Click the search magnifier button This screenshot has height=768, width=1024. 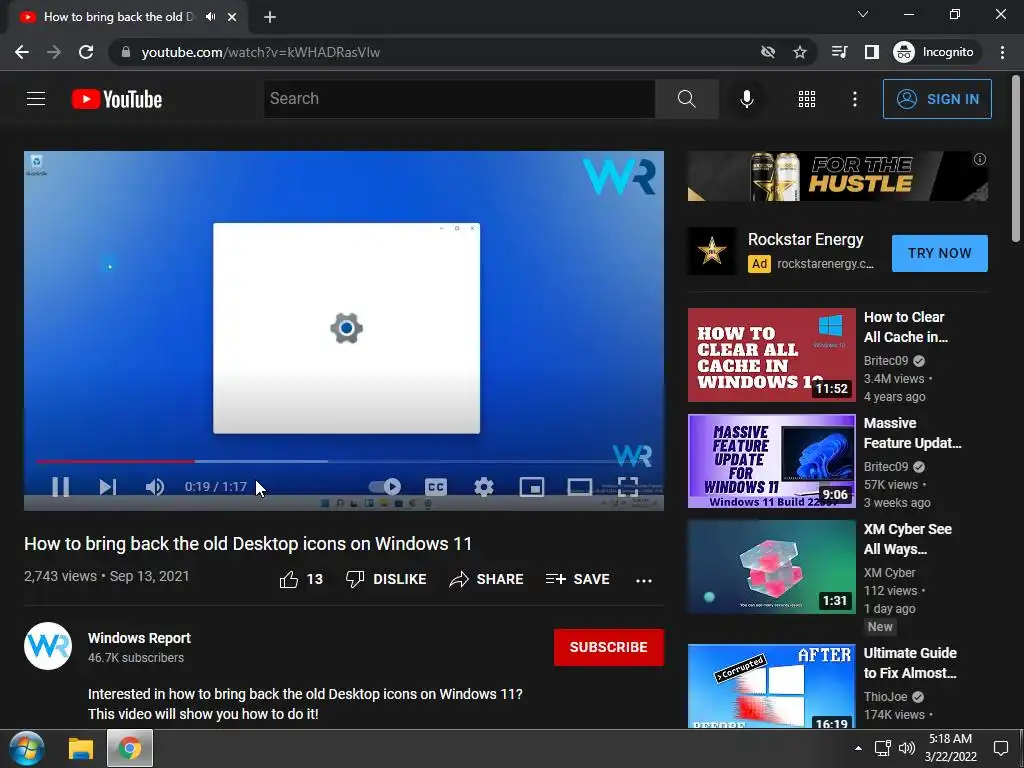686,99
